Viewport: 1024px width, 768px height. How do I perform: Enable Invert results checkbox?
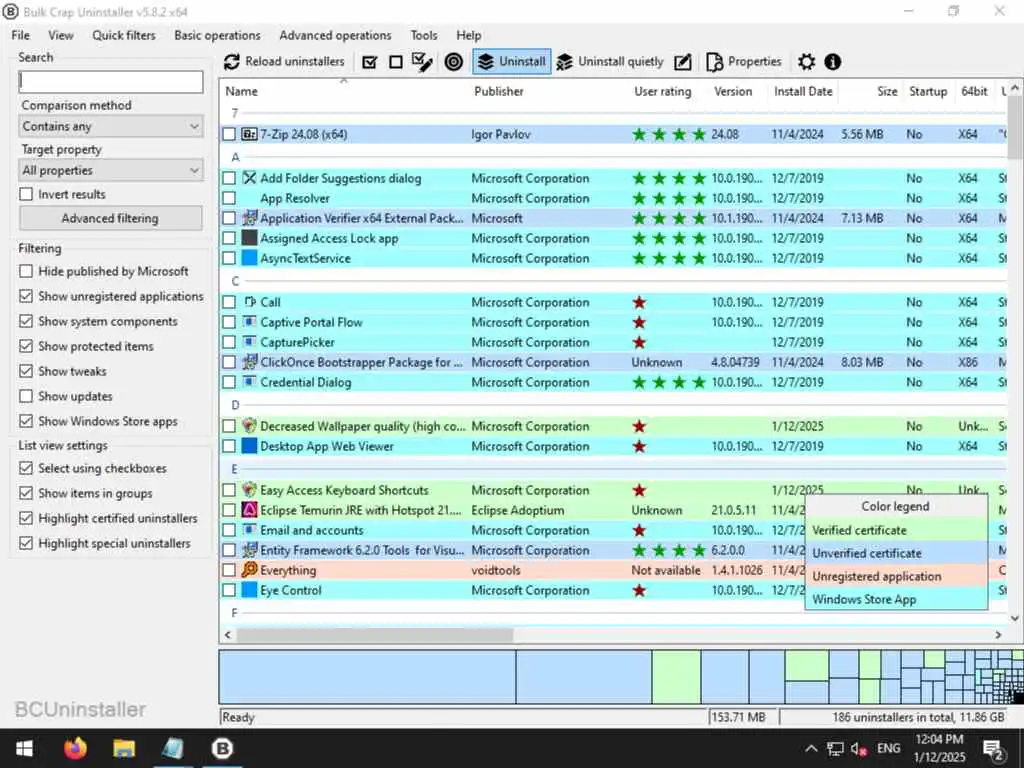(x=26, y=194)
